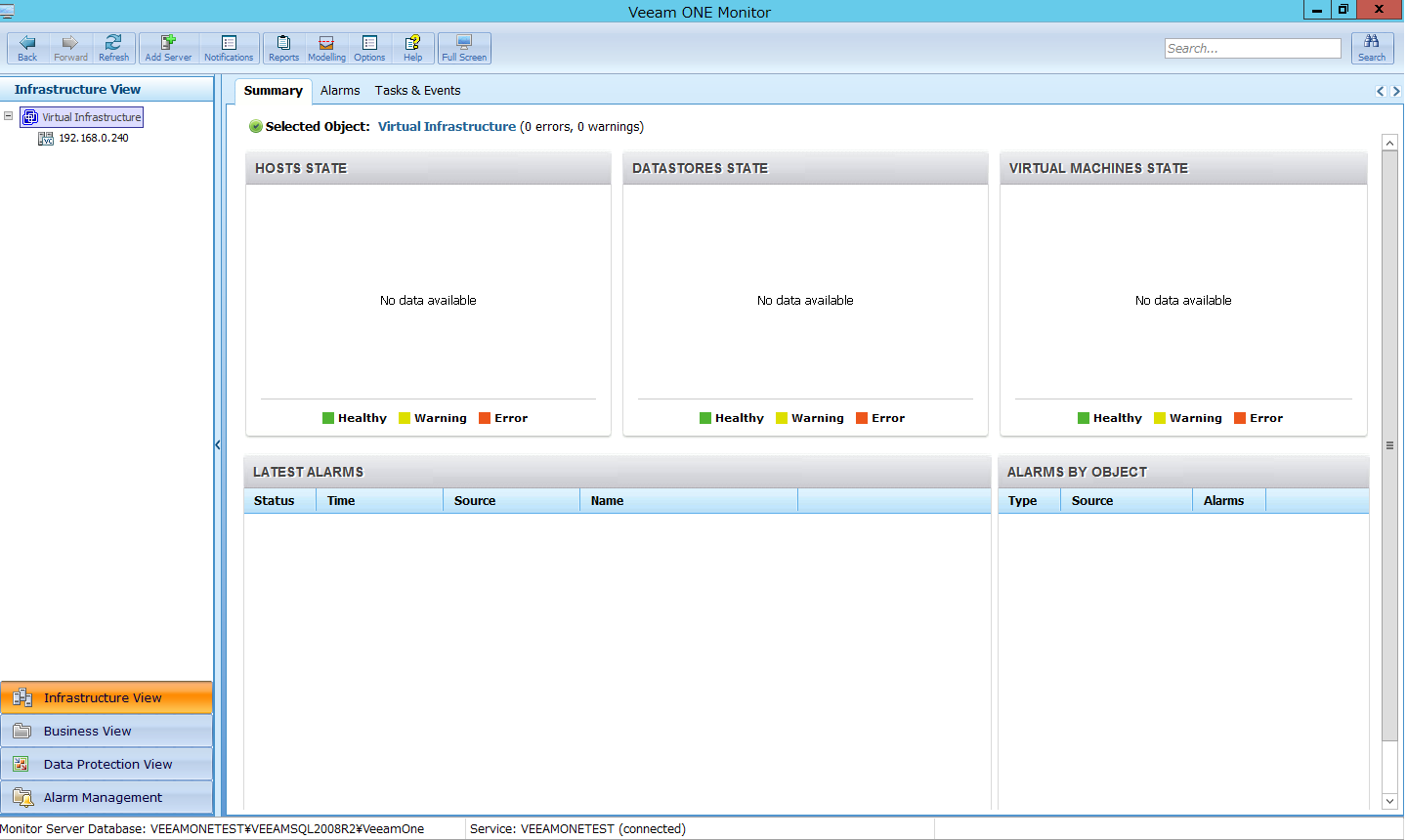This screenshot has width=1407, height=840.
Task: Click the Virtual Infrastructure object link
Action: point(447,127)
